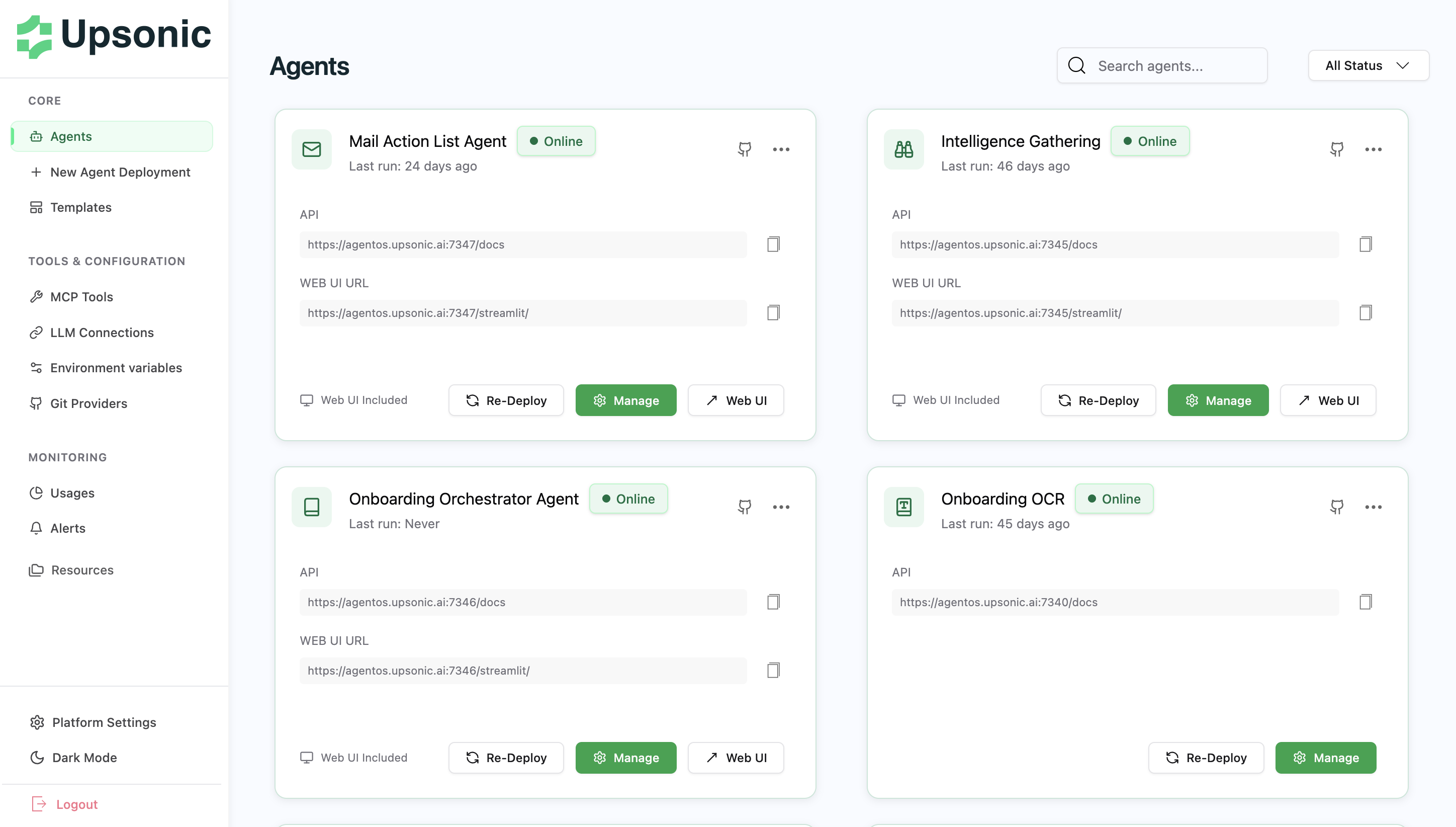The image size is (1456, 827).
Task: Manage the Intelligence Gathering agent
Action: point(1218,400)
